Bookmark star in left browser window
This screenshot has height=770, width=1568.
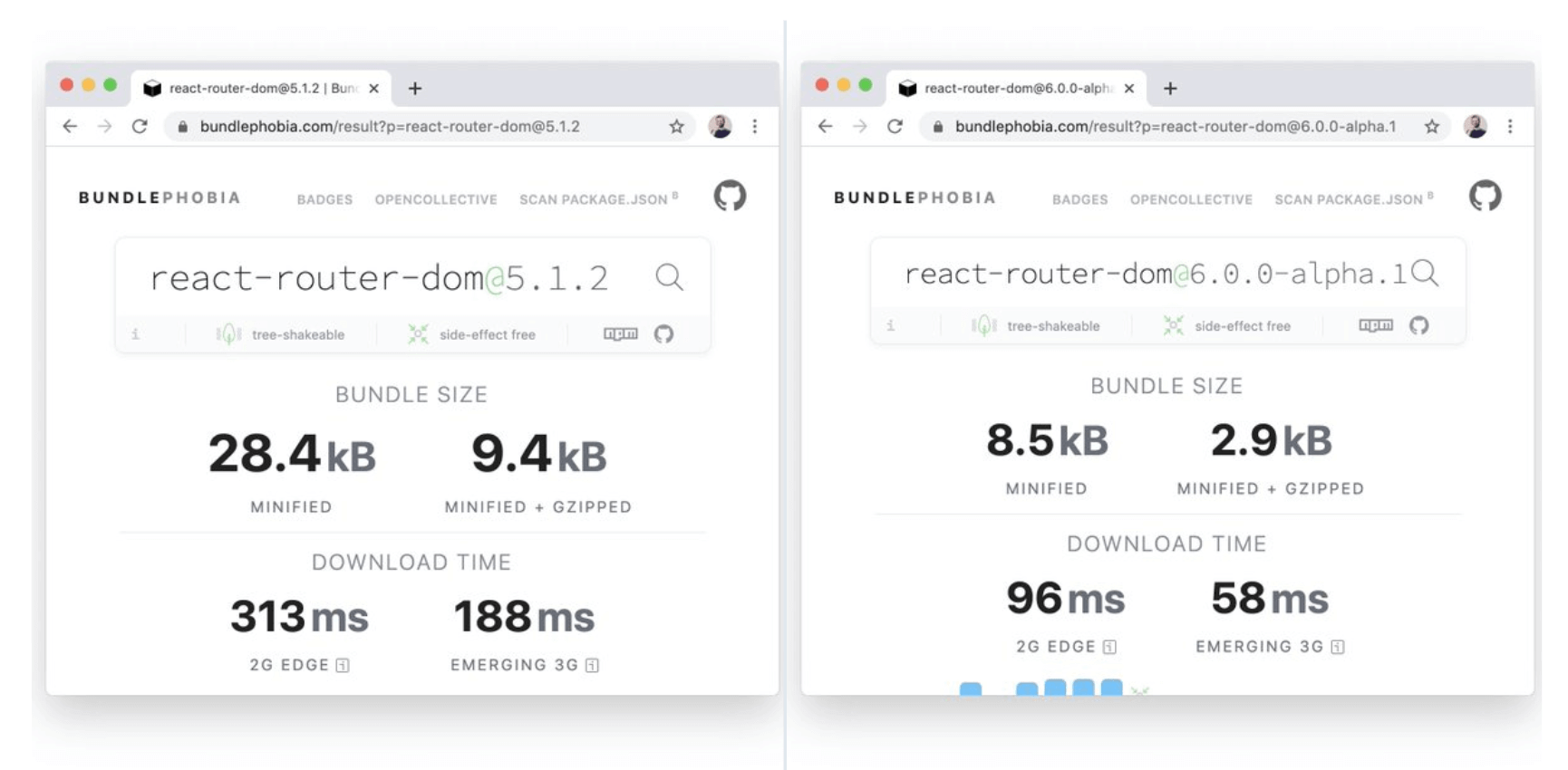click(676, 126)
